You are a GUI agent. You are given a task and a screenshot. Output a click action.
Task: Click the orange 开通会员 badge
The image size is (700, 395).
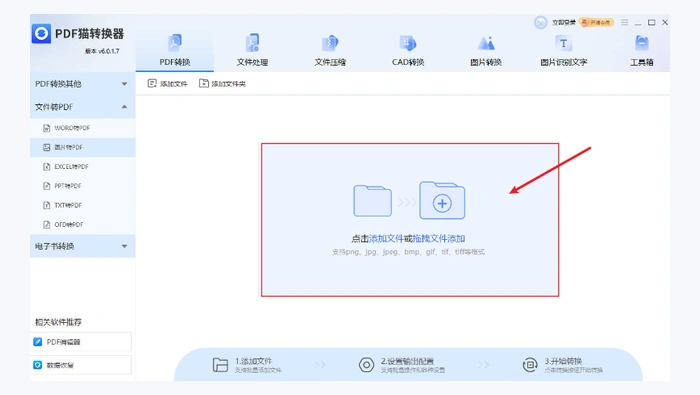click(x=596, y=22)
